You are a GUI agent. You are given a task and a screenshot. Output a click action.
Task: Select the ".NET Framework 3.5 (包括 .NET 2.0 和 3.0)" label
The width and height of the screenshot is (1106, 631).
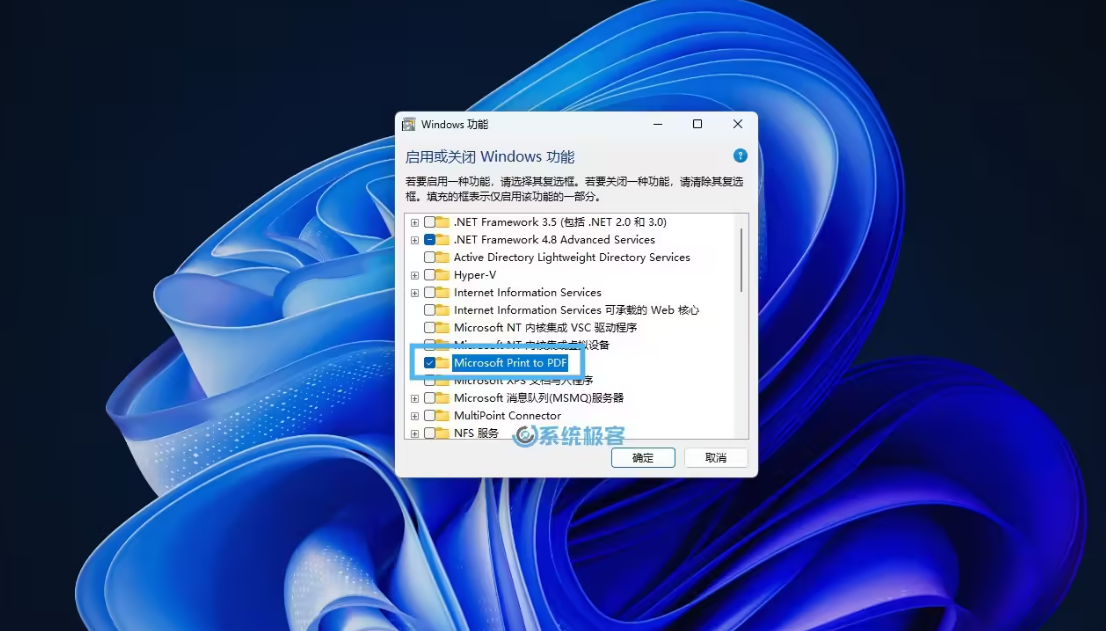(x=560, y=222)
